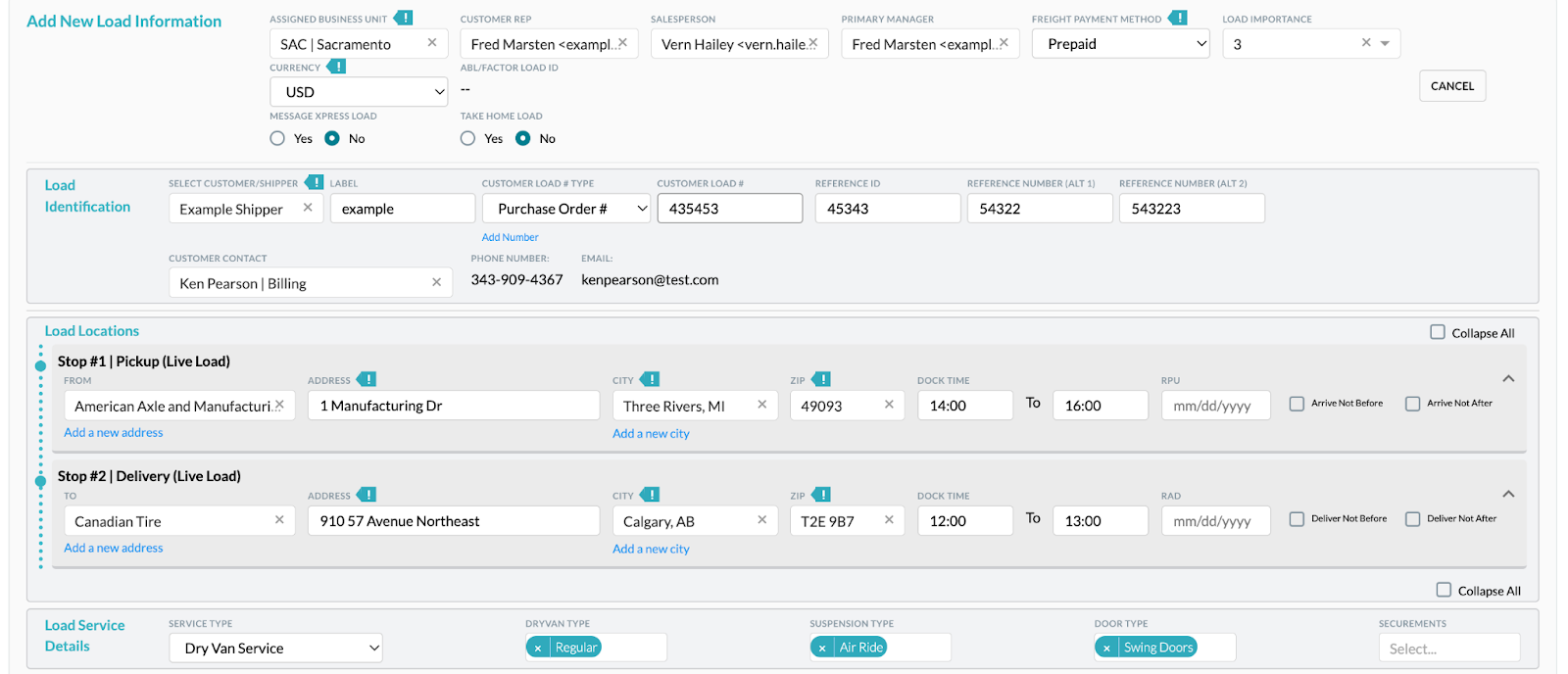Remove Air Ride suspension tag
1568x674 pixels.
click(x=821, y=648)
